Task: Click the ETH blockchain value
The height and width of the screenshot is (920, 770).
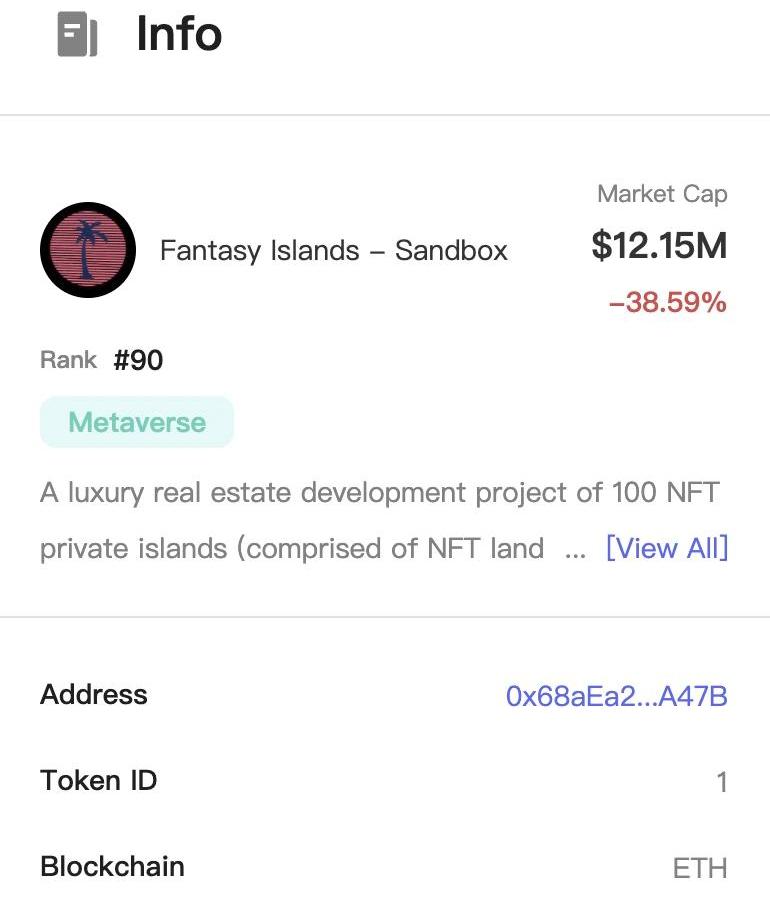Action: click(700, 868)
